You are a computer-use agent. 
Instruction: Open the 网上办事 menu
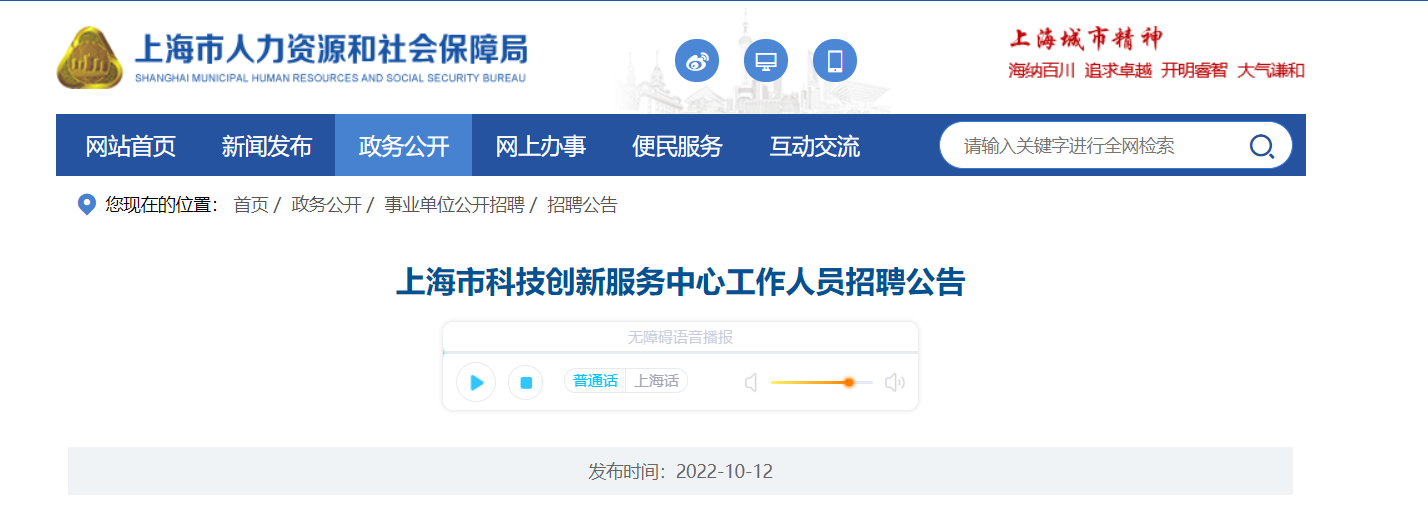point(540,146)
